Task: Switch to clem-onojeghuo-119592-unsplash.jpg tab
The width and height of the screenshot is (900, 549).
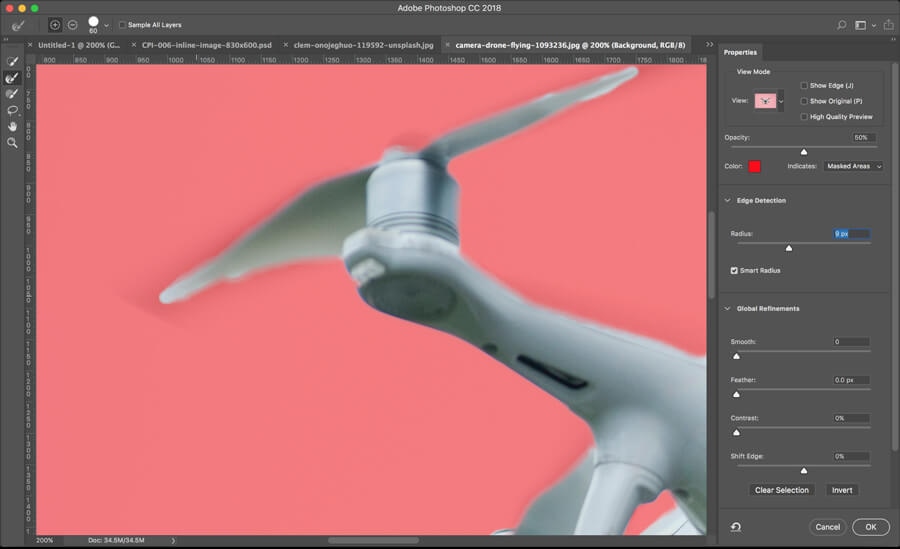Action: tap(364, 45)
